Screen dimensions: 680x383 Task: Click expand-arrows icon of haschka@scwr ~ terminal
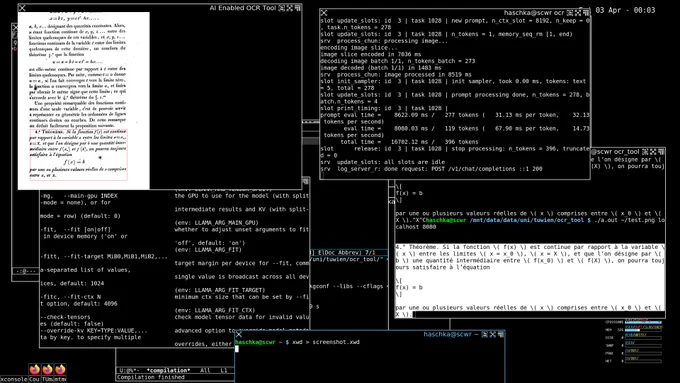(493, 334)
